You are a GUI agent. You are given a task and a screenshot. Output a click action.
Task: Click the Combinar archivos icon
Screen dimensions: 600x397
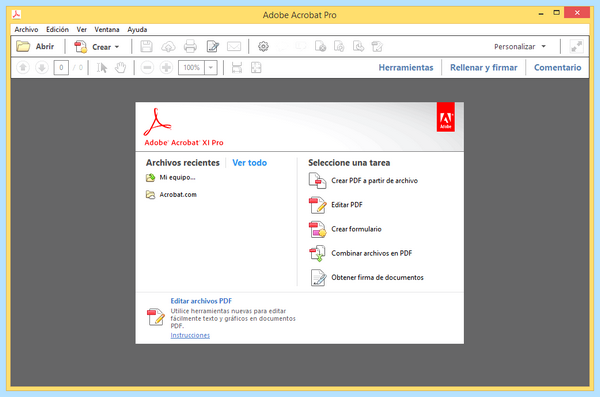(318, 253)
